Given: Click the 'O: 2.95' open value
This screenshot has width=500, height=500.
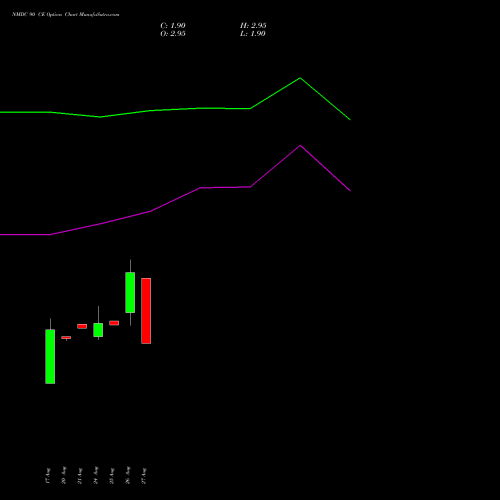Looking at the screenshot, I should [x=173, y=34].
